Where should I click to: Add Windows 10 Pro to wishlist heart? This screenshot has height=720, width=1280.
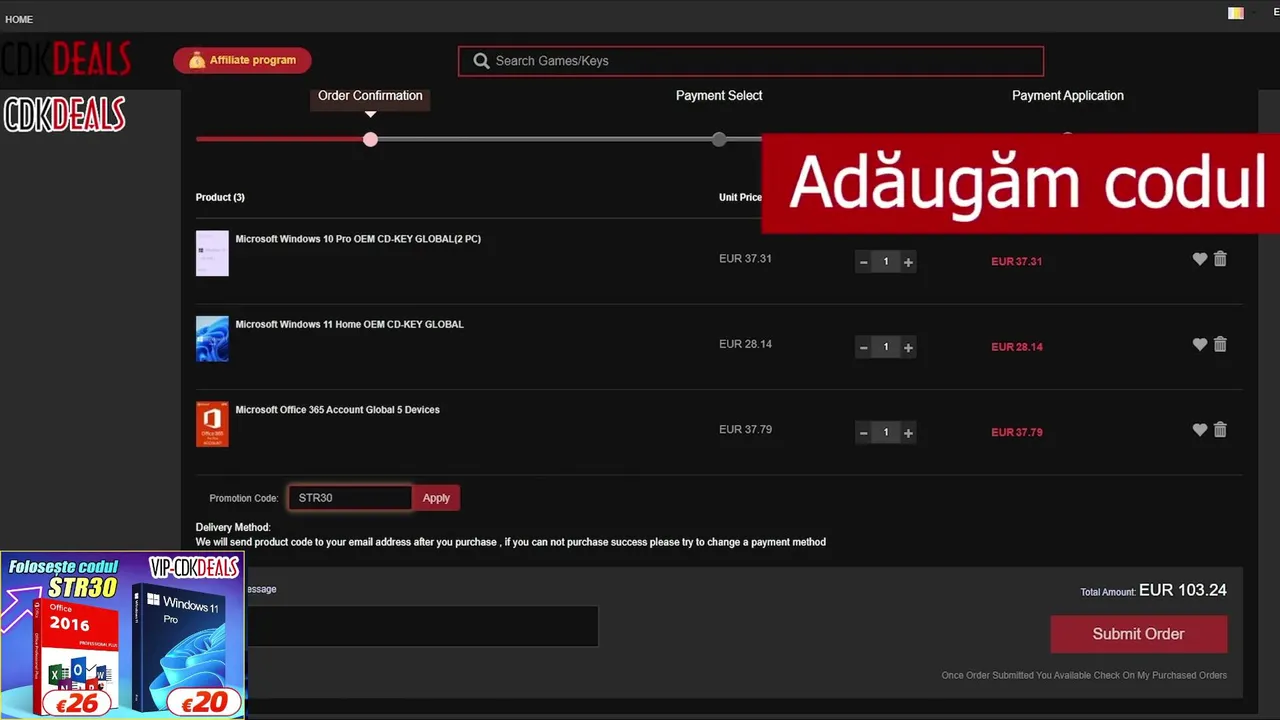[1200, 259]
